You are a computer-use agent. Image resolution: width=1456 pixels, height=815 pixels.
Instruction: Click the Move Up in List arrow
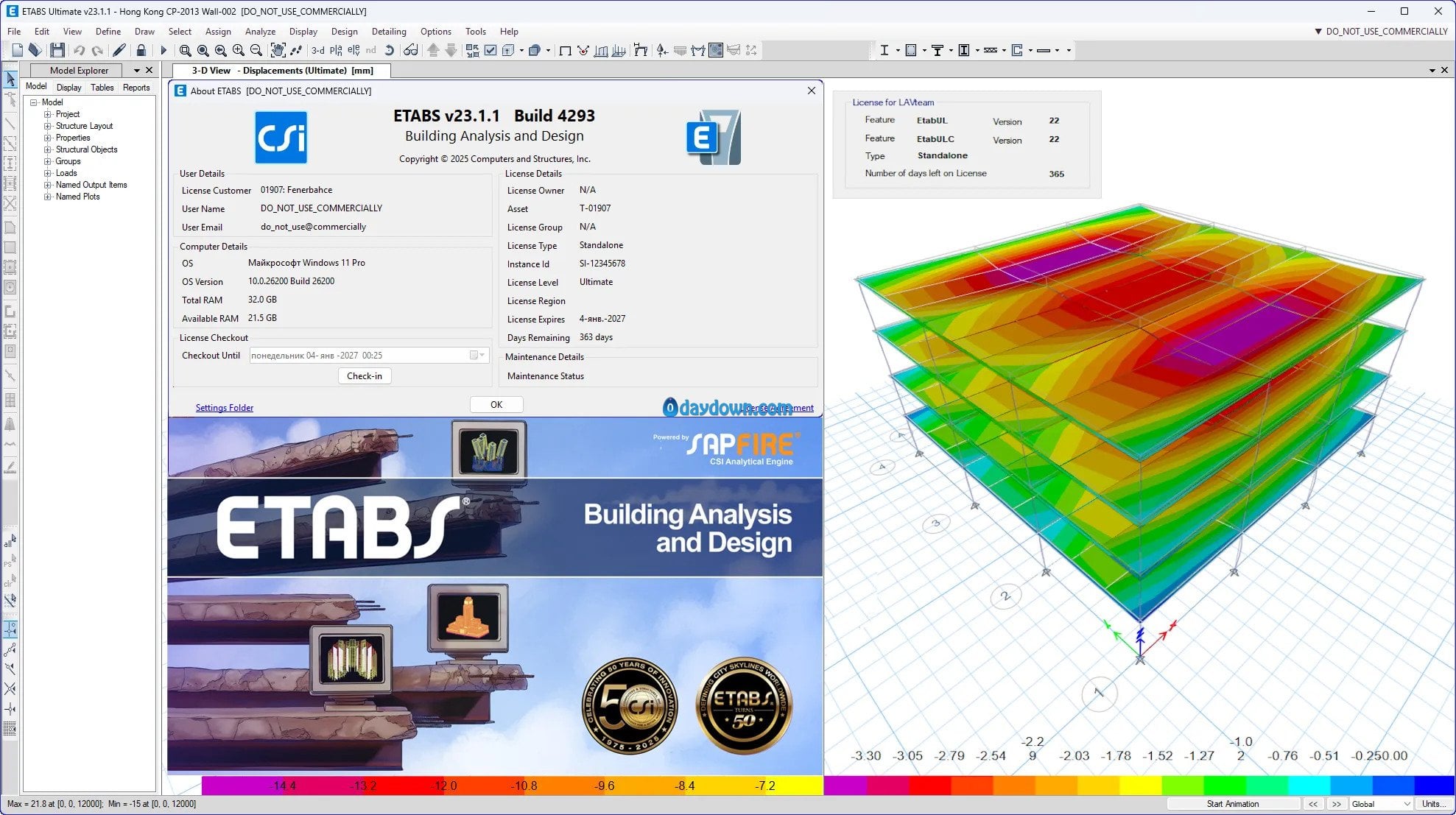point(433,50)
